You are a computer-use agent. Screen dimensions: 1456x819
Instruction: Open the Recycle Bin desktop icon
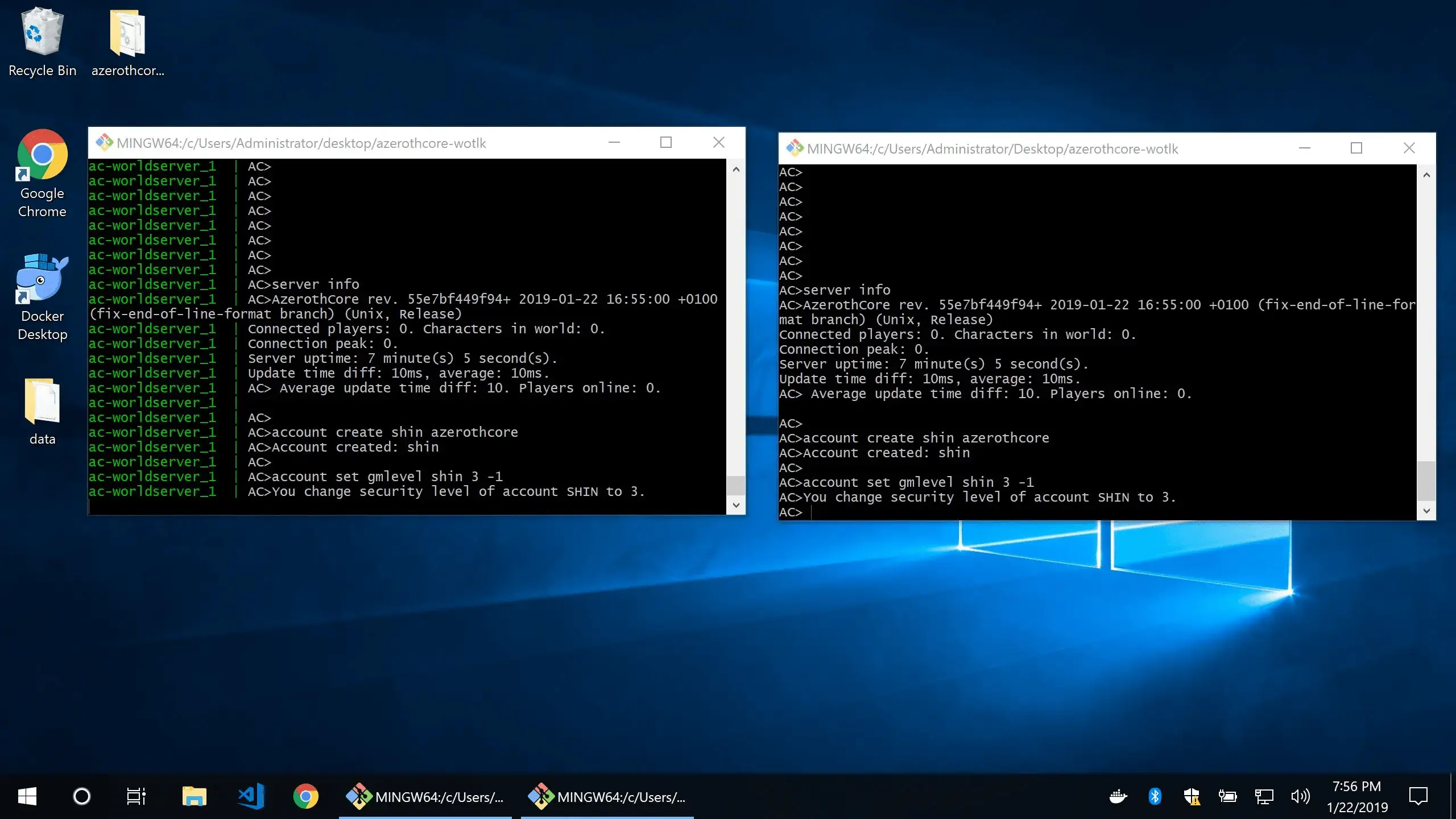pos(42,43)
